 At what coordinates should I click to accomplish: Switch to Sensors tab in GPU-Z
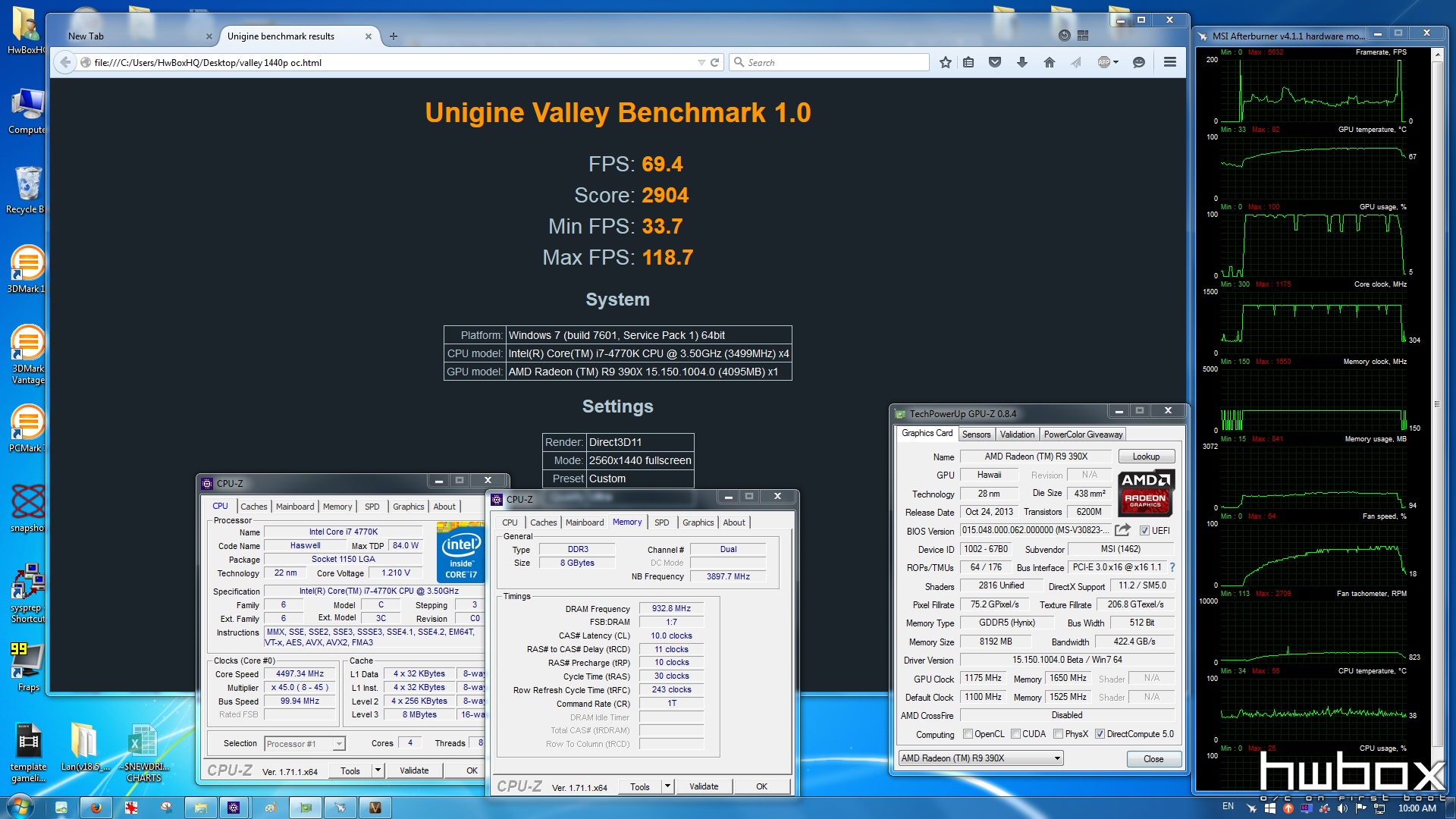click(976, 435)
